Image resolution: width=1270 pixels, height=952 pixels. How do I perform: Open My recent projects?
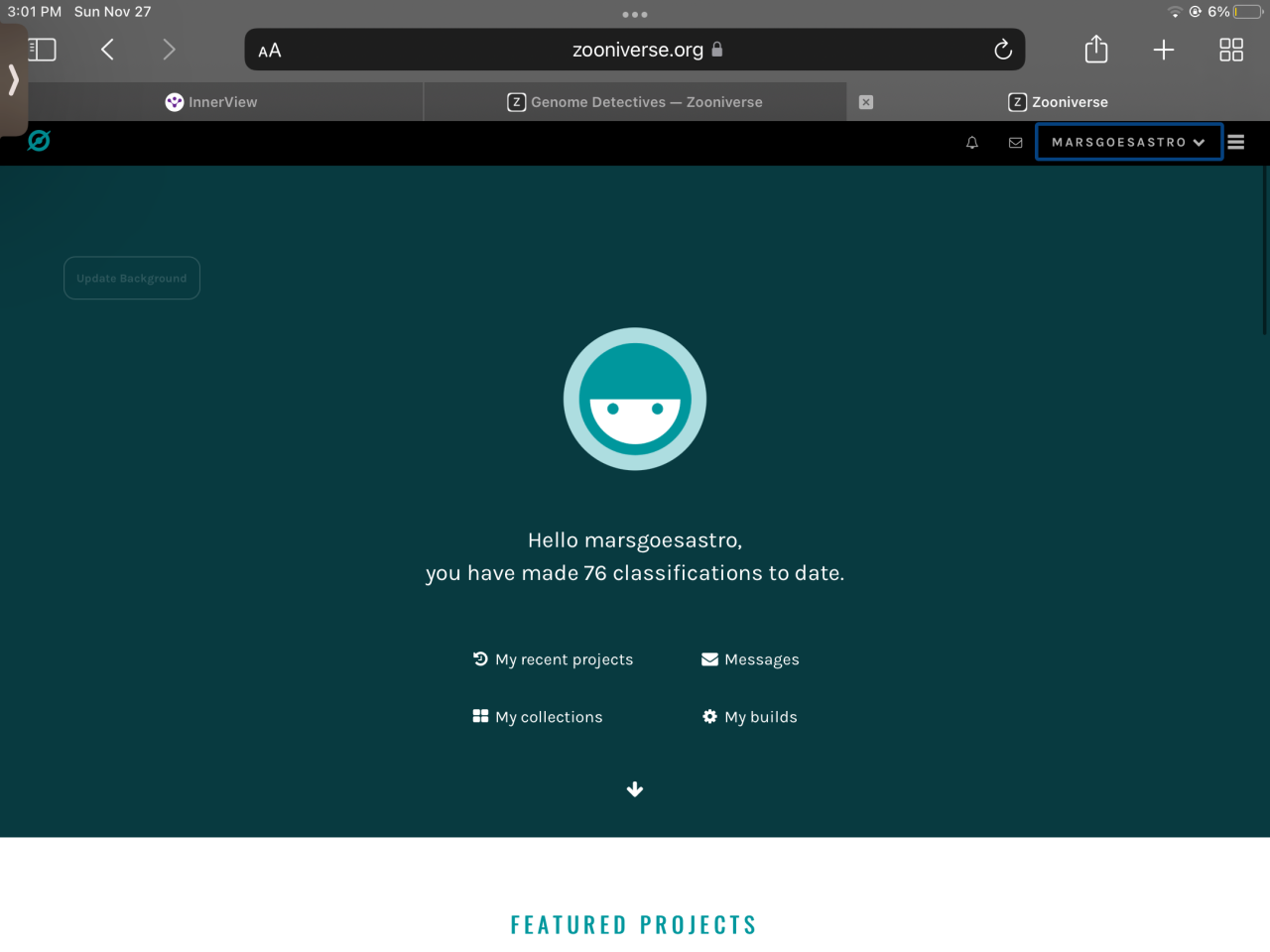point(553,659)
